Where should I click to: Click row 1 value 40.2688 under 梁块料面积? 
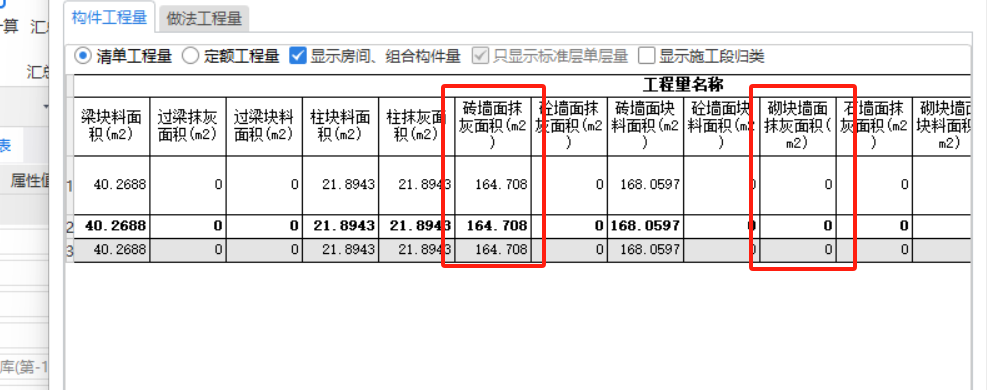111,185
